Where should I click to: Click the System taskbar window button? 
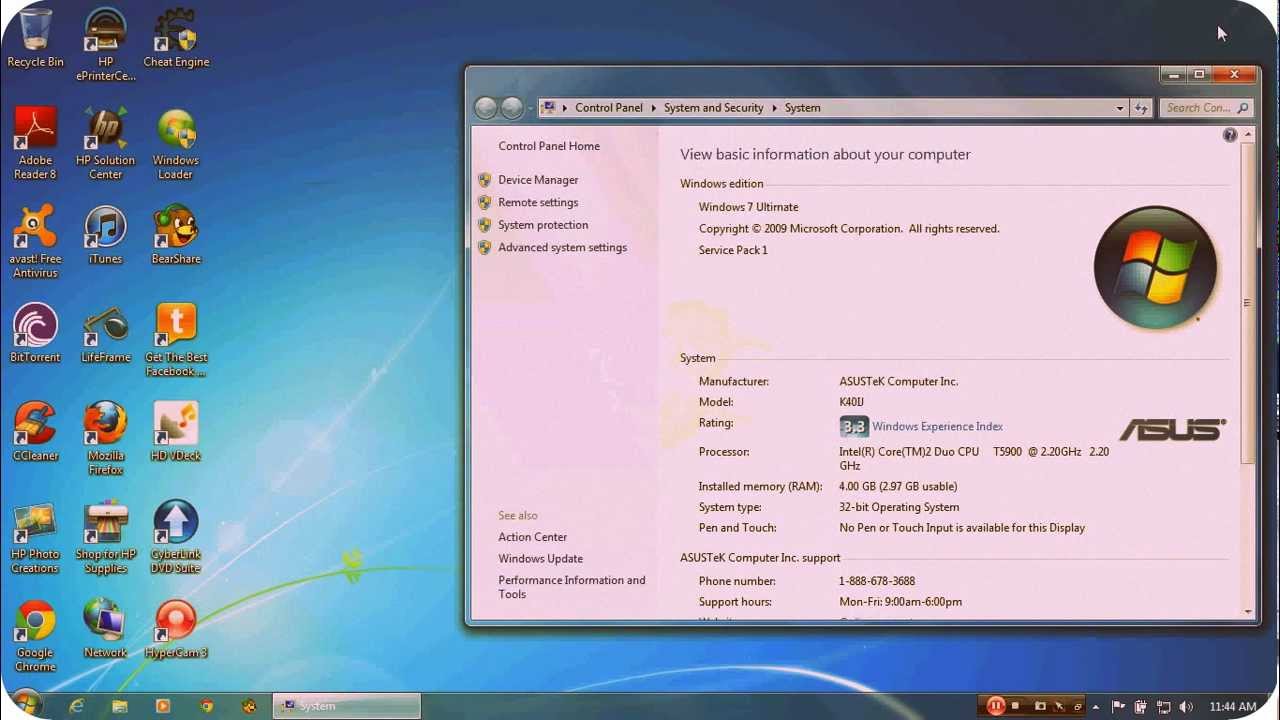click(346, 706)
